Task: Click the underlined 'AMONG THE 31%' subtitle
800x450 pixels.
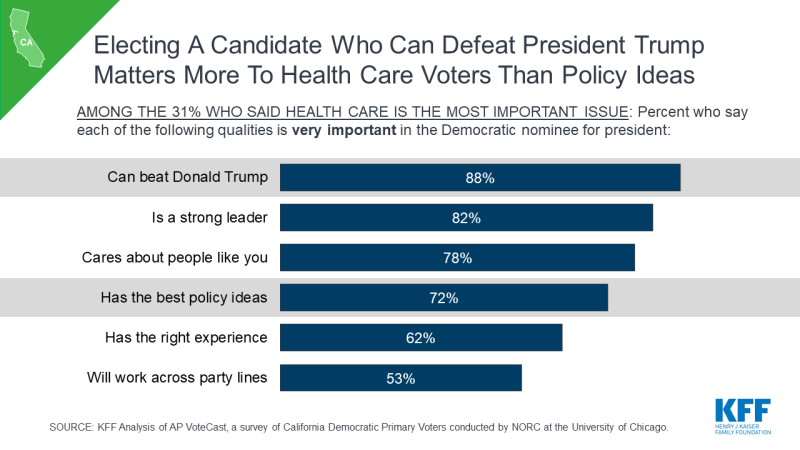Action: tap(353, 112)
